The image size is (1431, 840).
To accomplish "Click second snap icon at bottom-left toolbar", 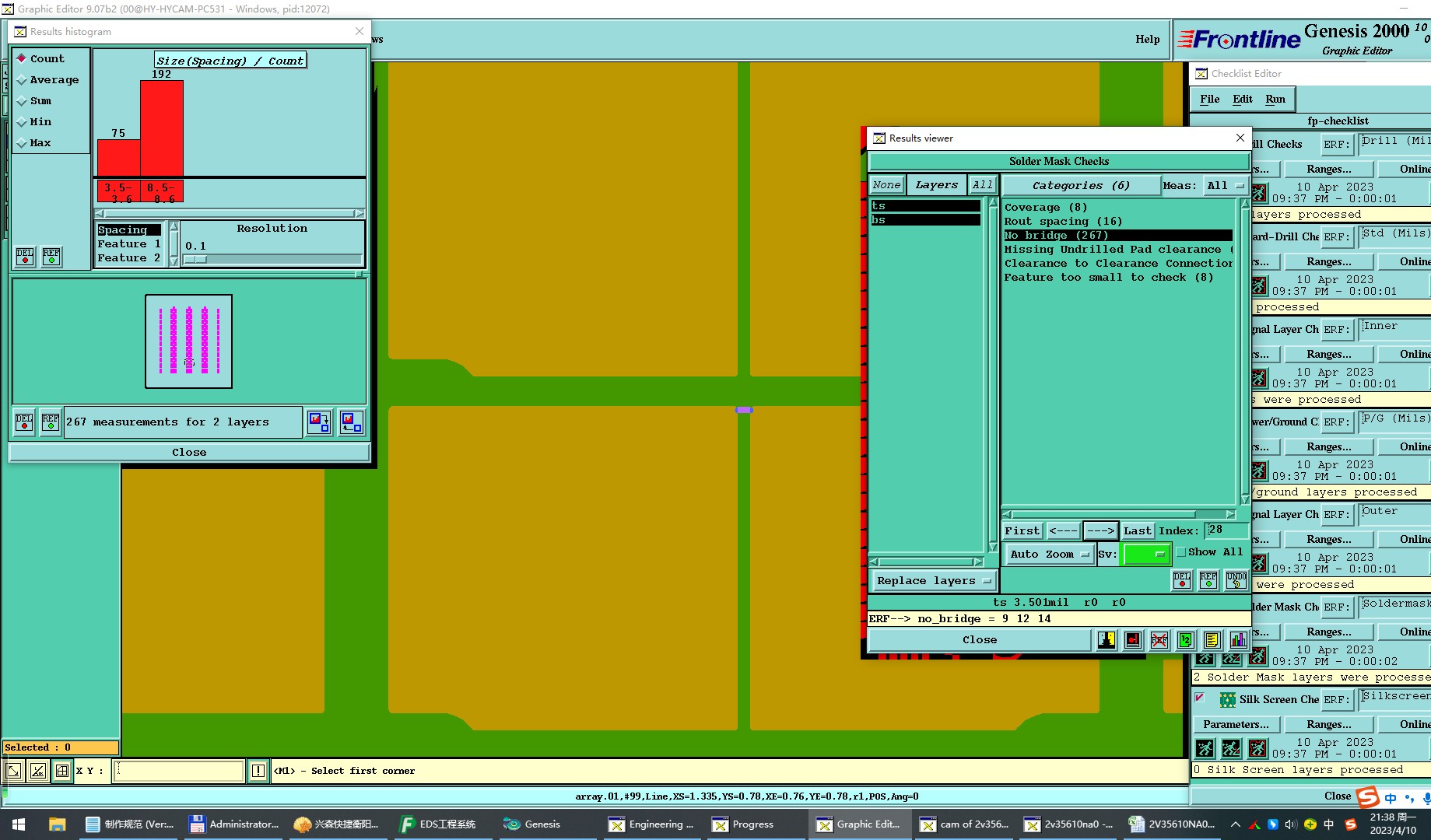I will (x=37, y=771).
